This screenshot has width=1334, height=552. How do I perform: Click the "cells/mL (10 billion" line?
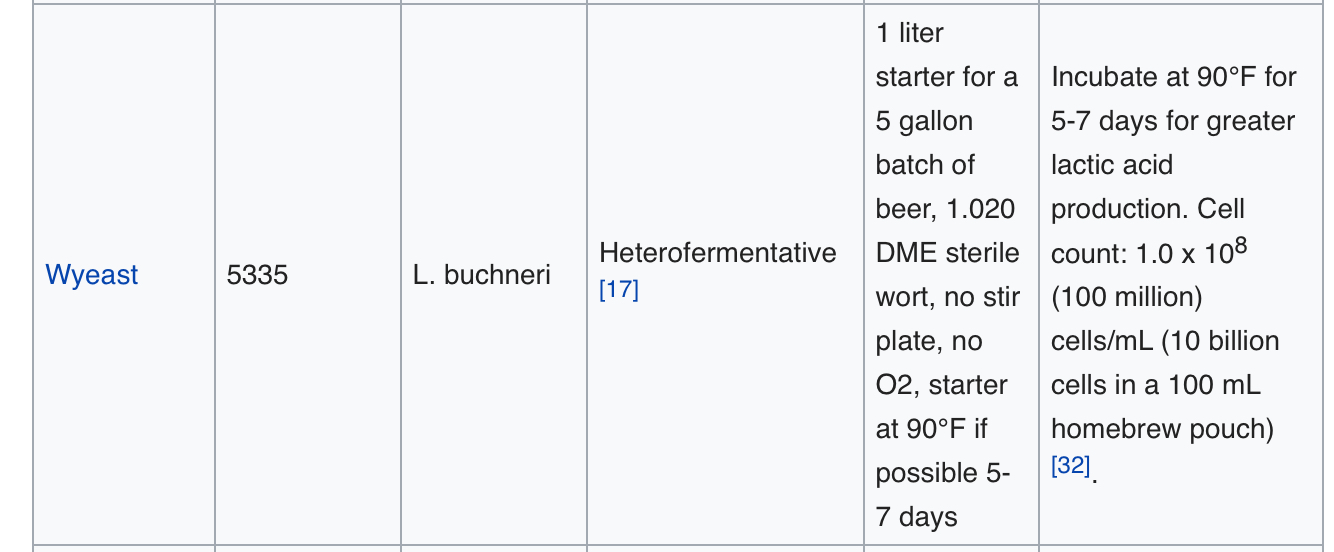[1165, 341]
